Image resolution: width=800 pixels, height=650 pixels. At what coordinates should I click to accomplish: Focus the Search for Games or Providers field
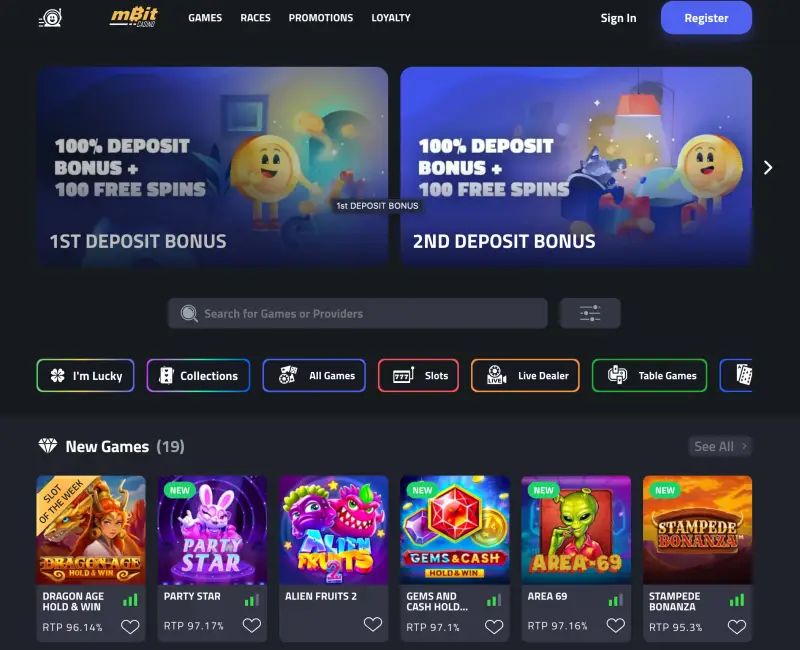coord(358,313)
